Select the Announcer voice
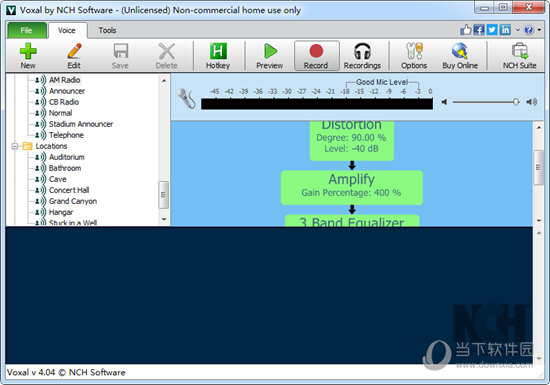 point(67,91)
